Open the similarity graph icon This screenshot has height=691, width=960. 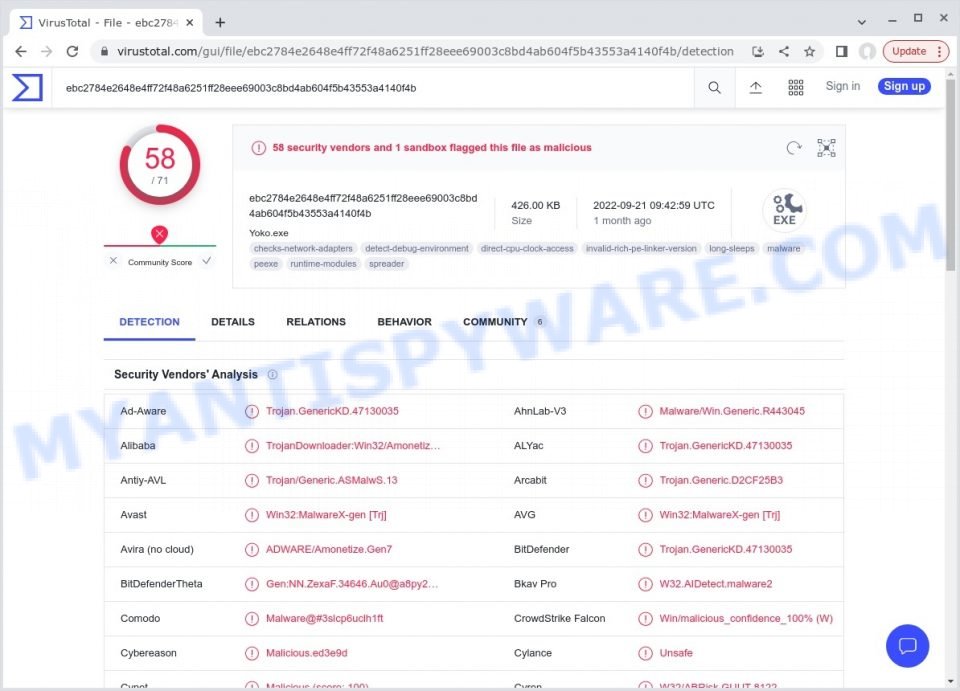(x=826, y=148)
